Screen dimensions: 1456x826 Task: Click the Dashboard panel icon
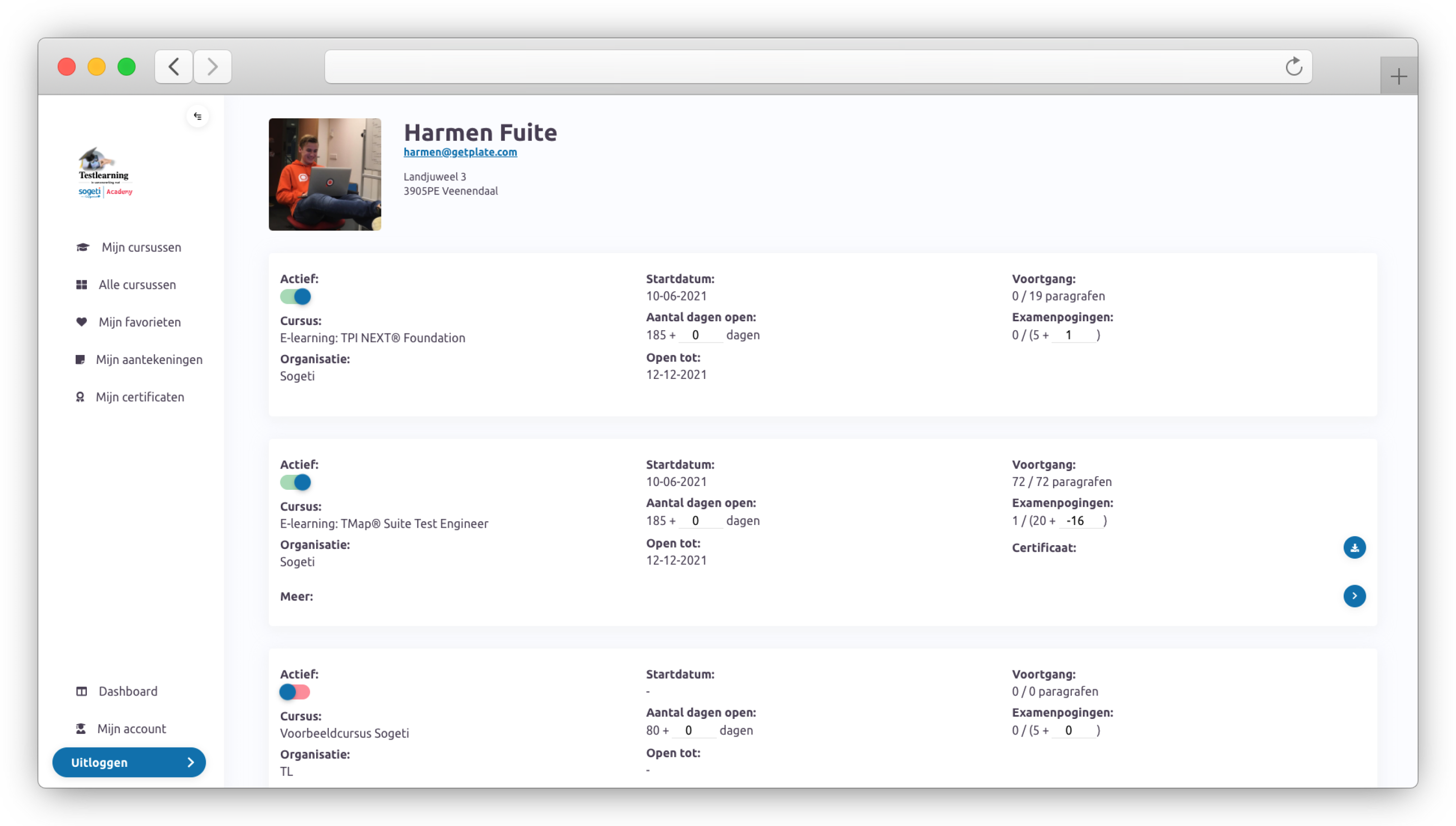[82, 692]
